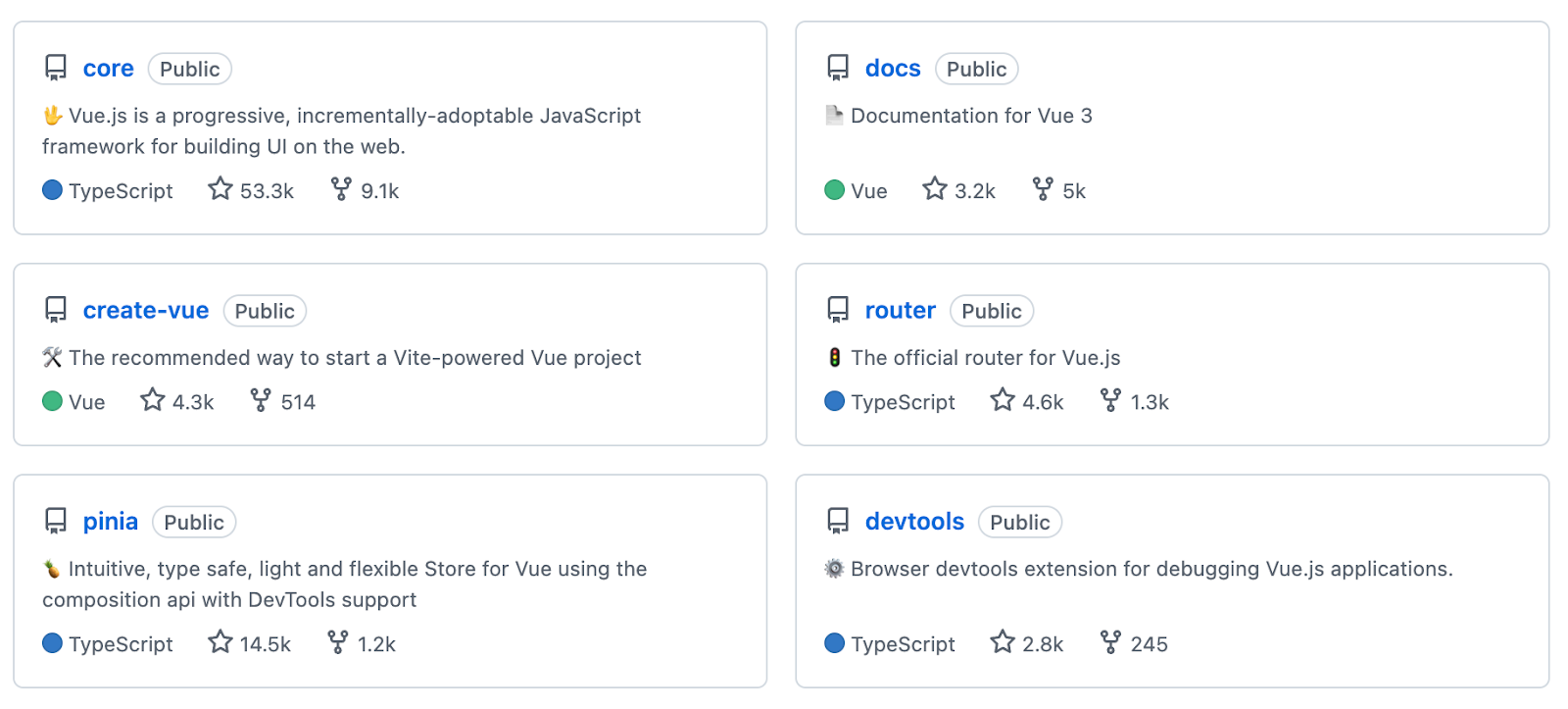
Task: Click the repo icon beside pinia
Action: tap(56, 521)
